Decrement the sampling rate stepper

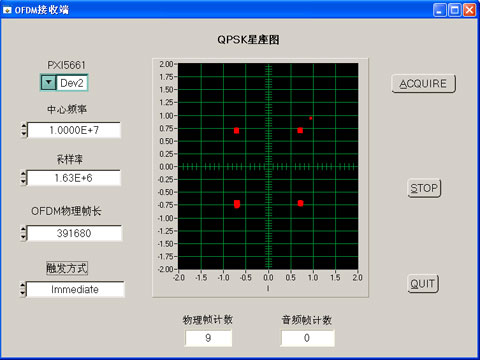[x=23, y=181]
